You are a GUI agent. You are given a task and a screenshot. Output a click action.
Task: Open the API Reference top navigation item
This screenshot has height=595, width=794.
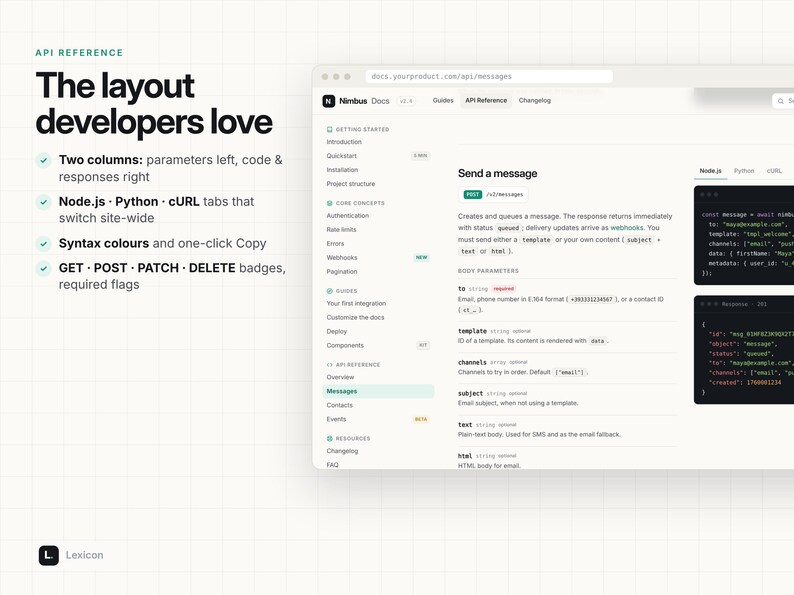[486, 100]
